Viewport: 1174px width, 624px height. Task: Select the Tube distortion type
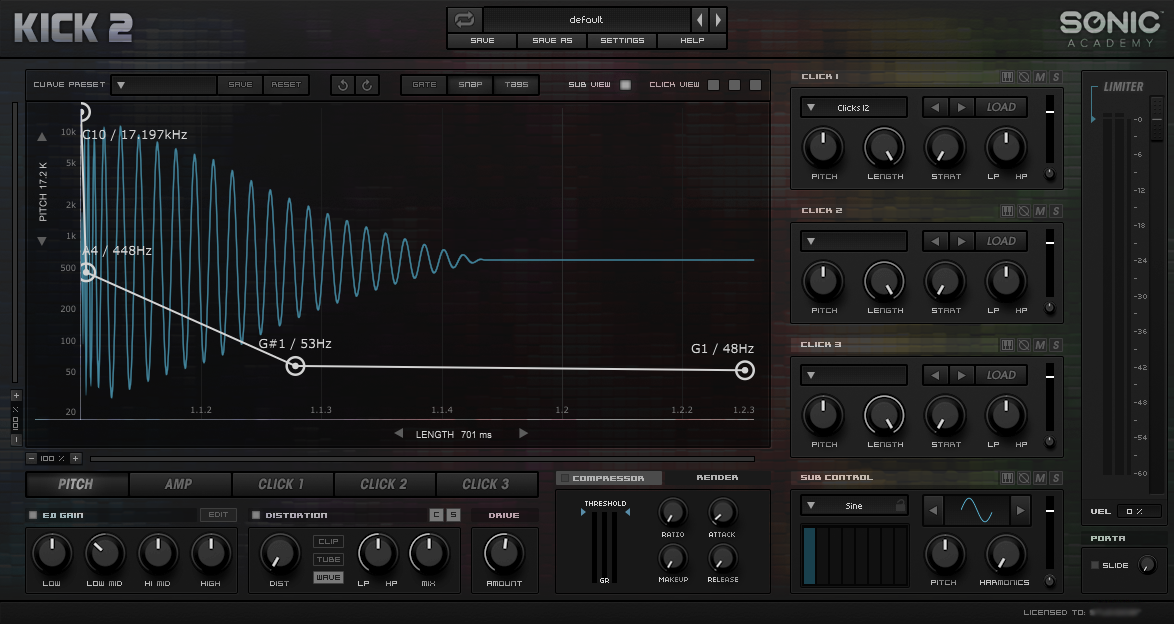328,560
